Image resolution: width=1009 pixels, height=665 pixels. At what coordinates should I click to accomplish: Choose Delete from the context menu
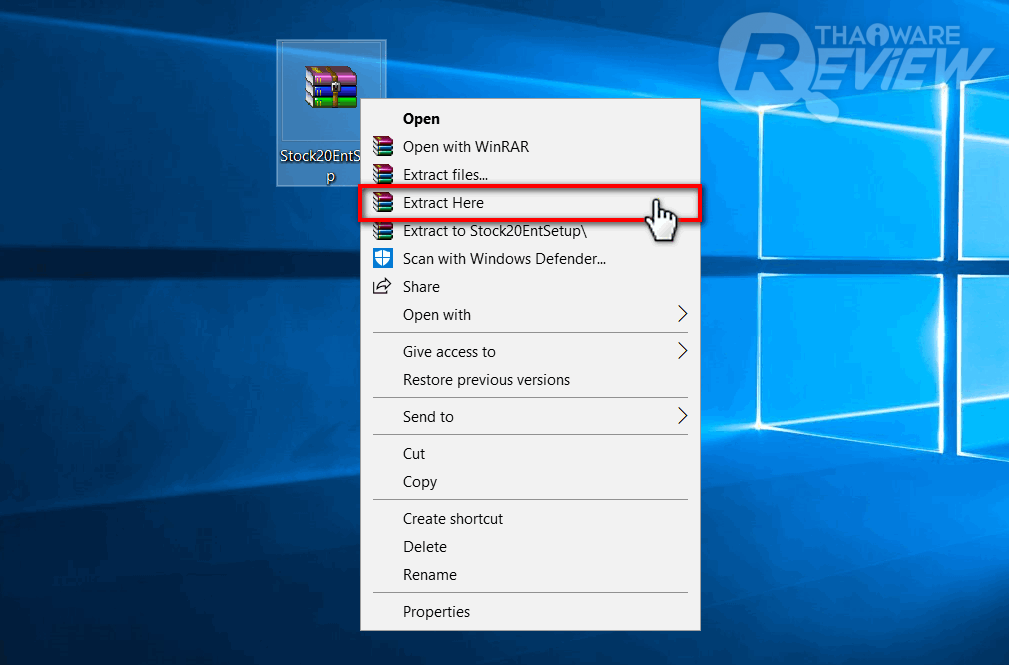coord(530,547)
